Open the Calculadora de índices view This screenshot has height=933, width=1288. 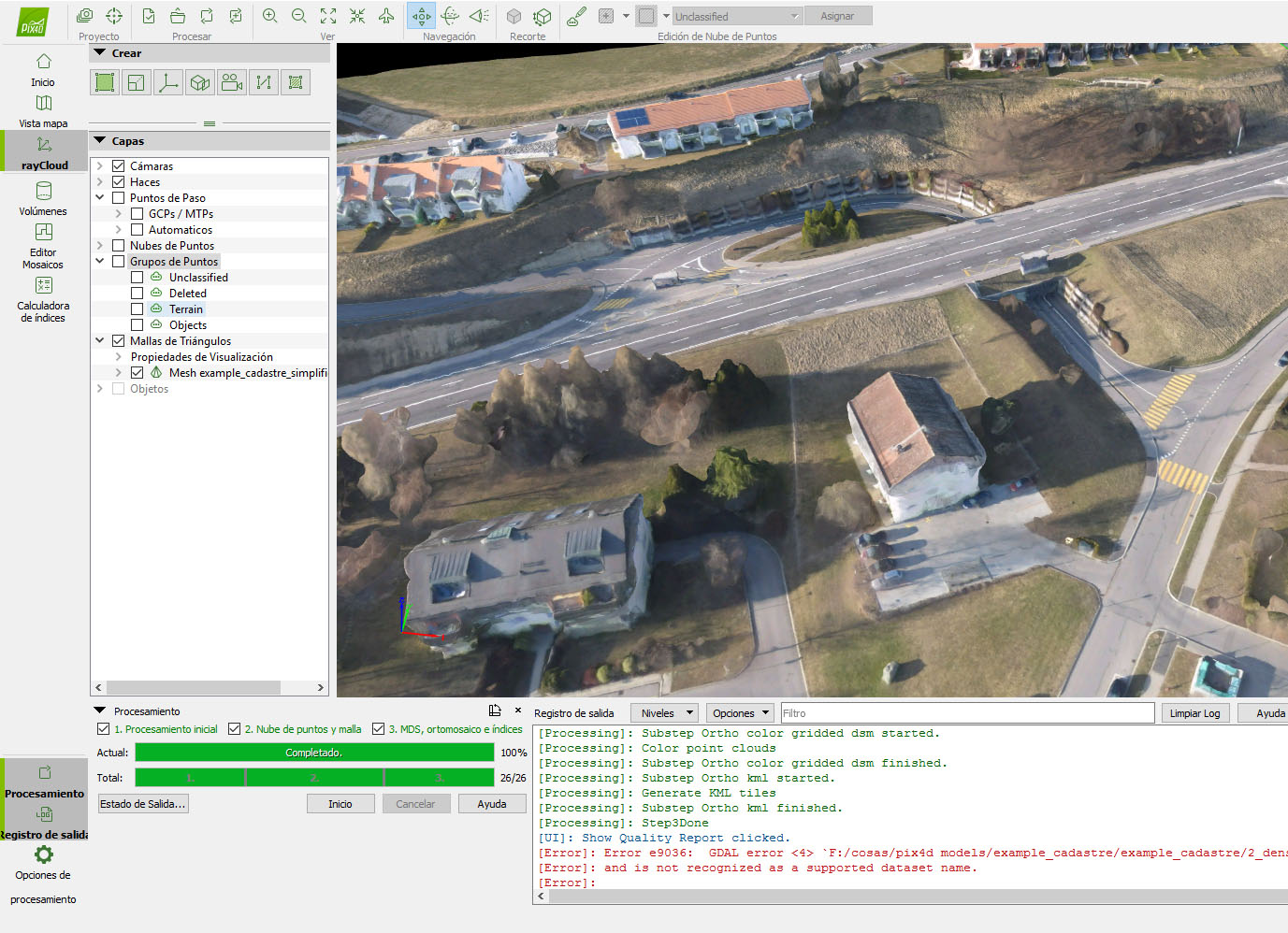[43, 297]
